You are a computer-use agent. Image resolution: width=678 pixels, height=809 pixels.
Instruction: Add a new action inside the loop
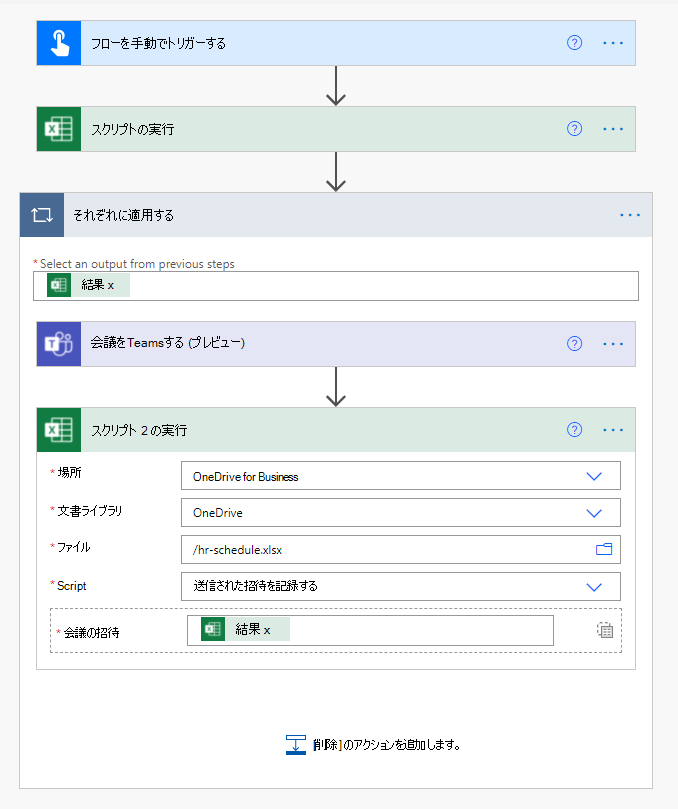click(x=337, y=745)
